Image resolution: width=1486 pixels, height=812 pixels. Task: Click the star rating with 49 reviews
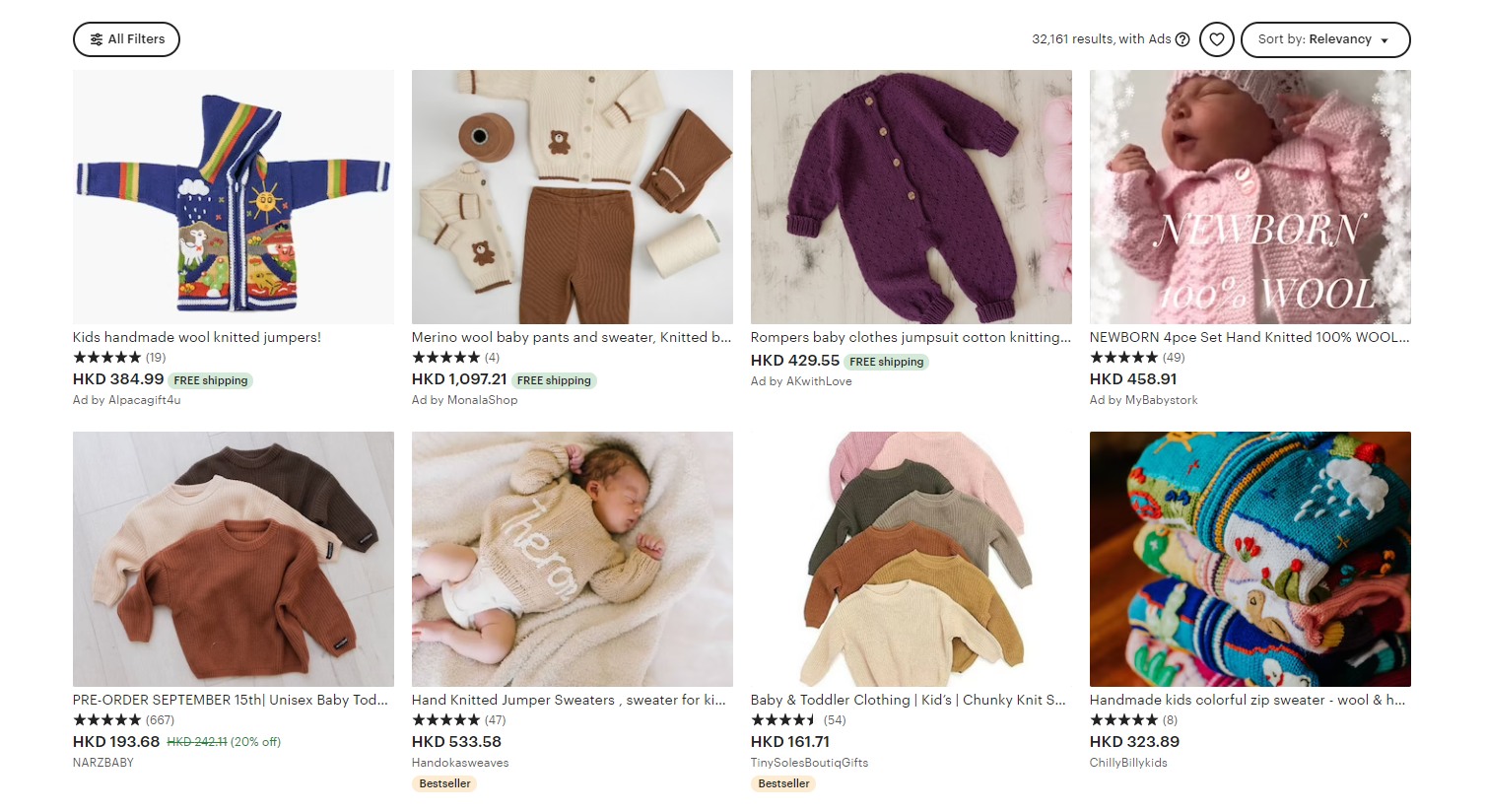click(x=1124, y=358)
